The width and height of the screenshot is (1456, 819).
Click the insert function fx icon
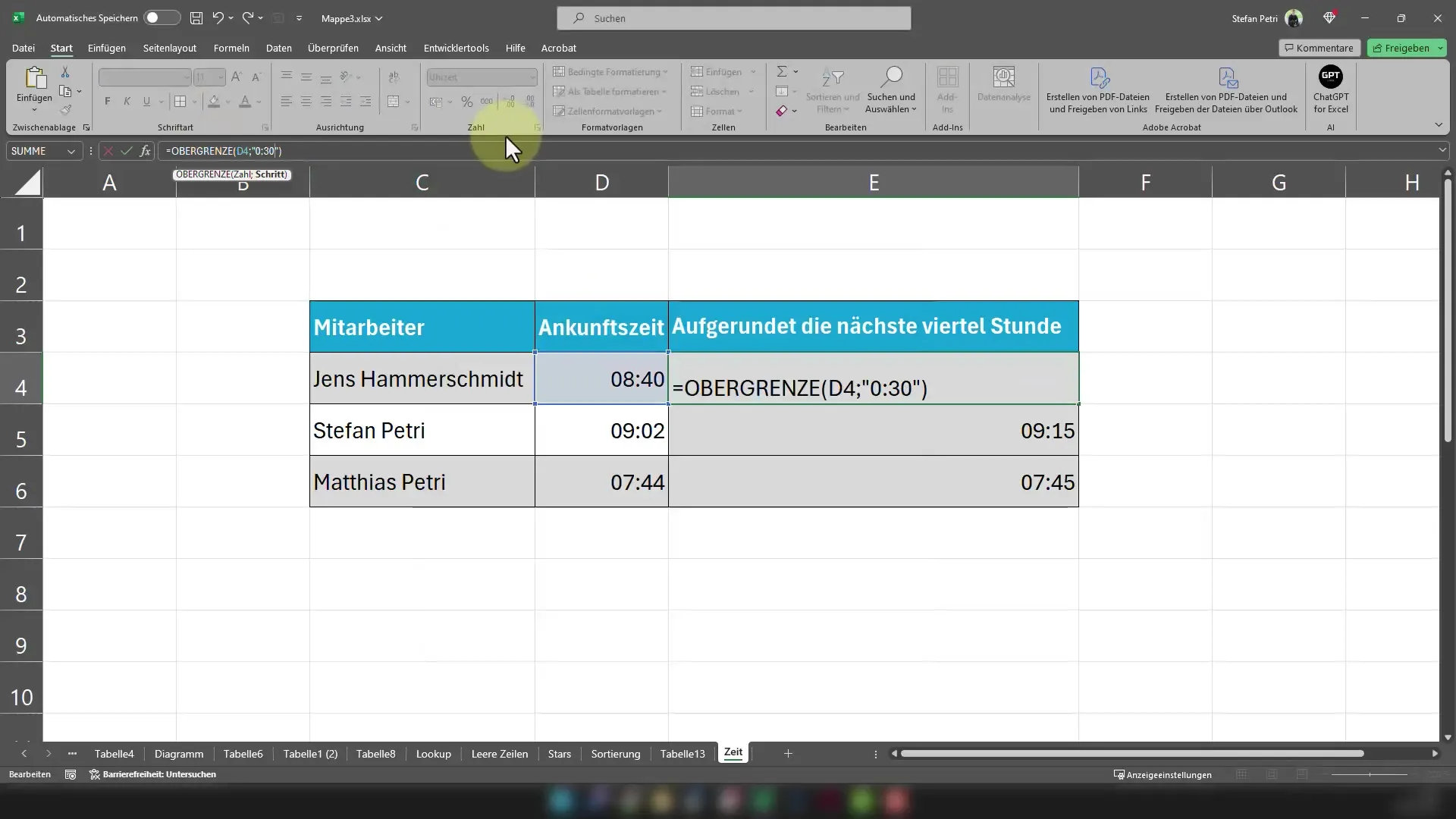point(145,151)
